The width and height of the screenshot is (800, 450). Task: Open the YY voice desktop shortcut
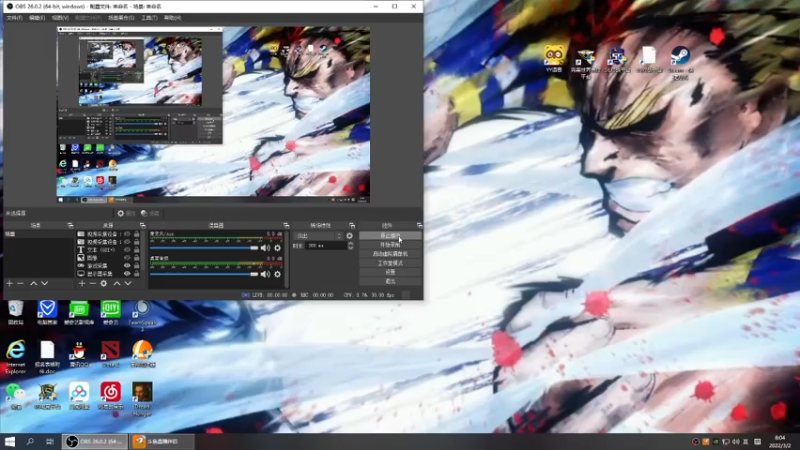[554, 59]
